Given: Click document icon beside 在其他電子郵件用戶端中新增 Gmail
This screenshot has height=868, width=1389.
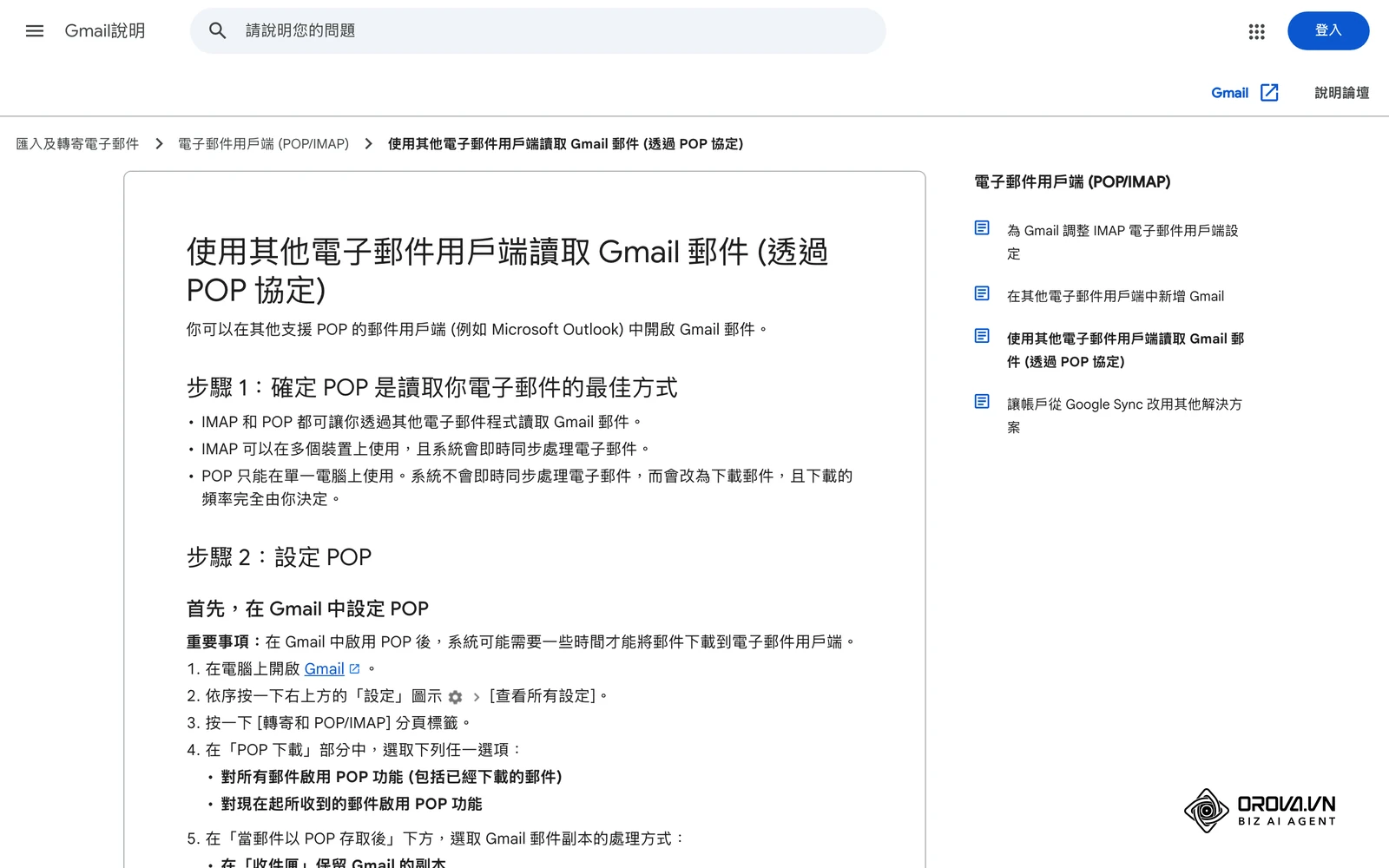Looking at the screenshot, I should [982, 293].
